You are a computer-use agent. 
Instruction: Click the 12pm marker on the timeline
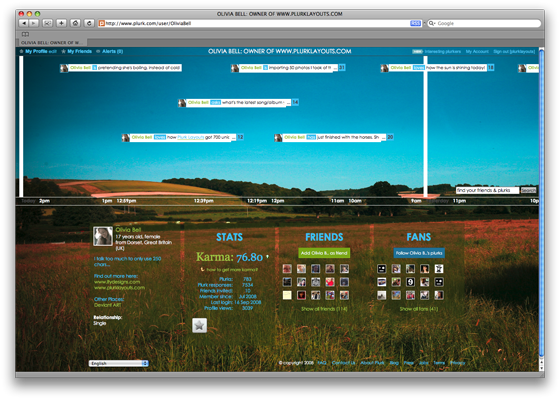278,201
